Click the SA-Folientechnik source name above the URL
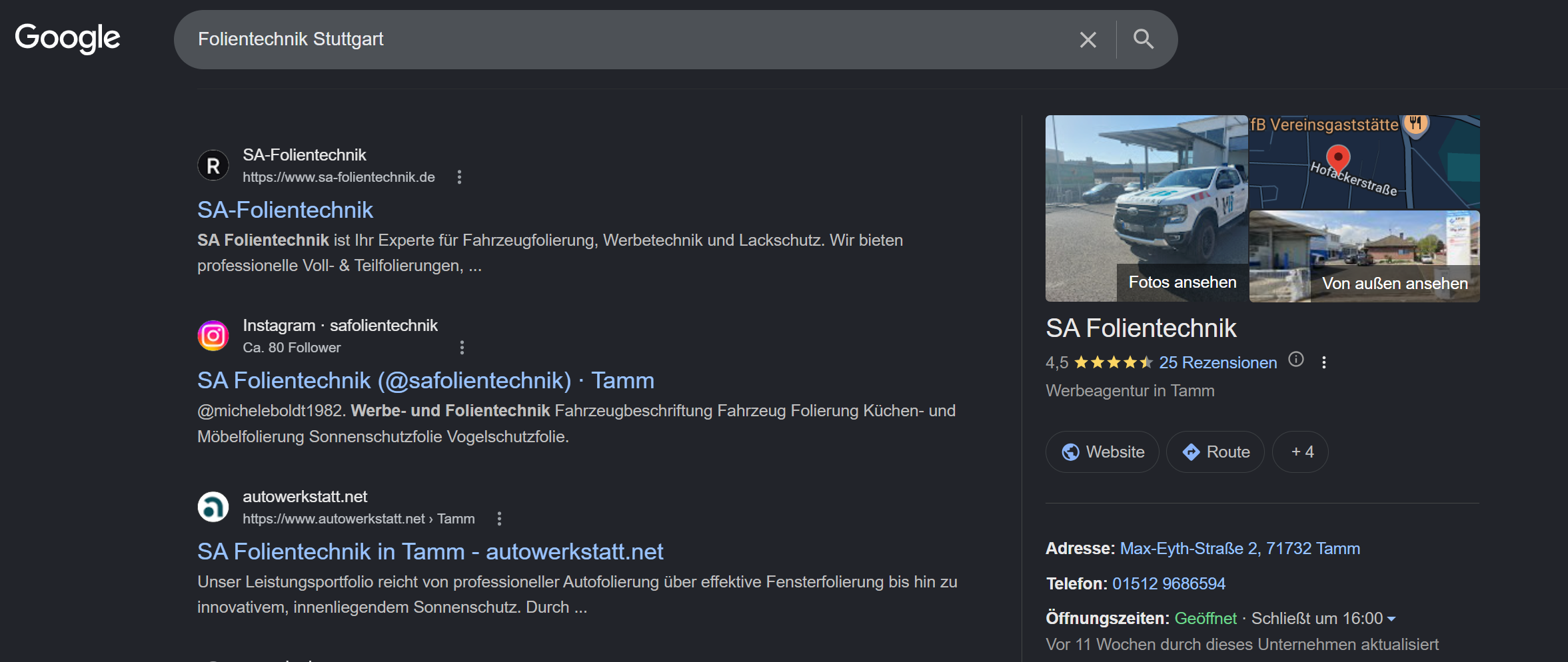 (305, 155)
